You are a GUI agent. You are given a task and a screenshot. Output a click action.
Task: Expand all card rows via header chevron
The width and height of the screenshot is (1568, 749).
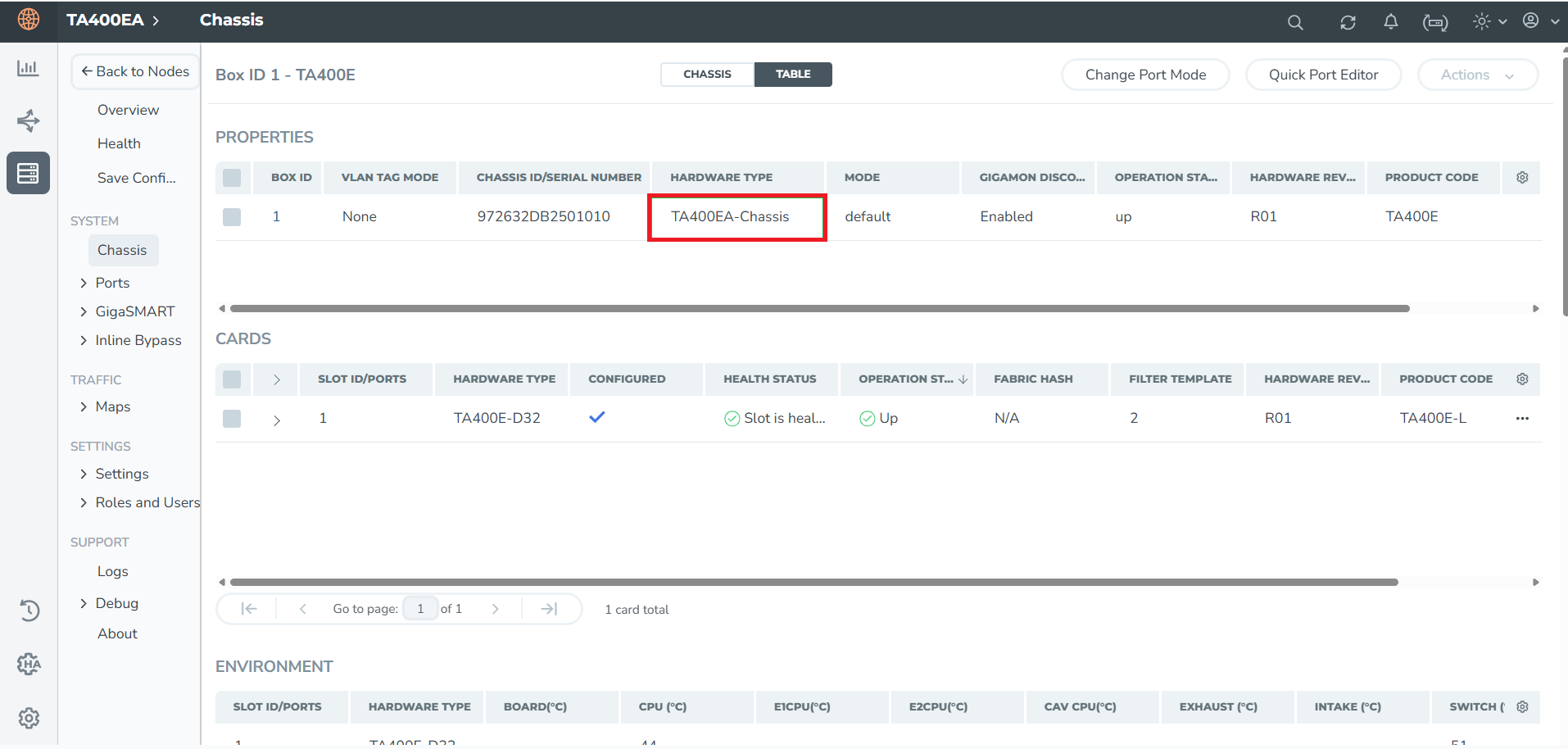[277, 379]
